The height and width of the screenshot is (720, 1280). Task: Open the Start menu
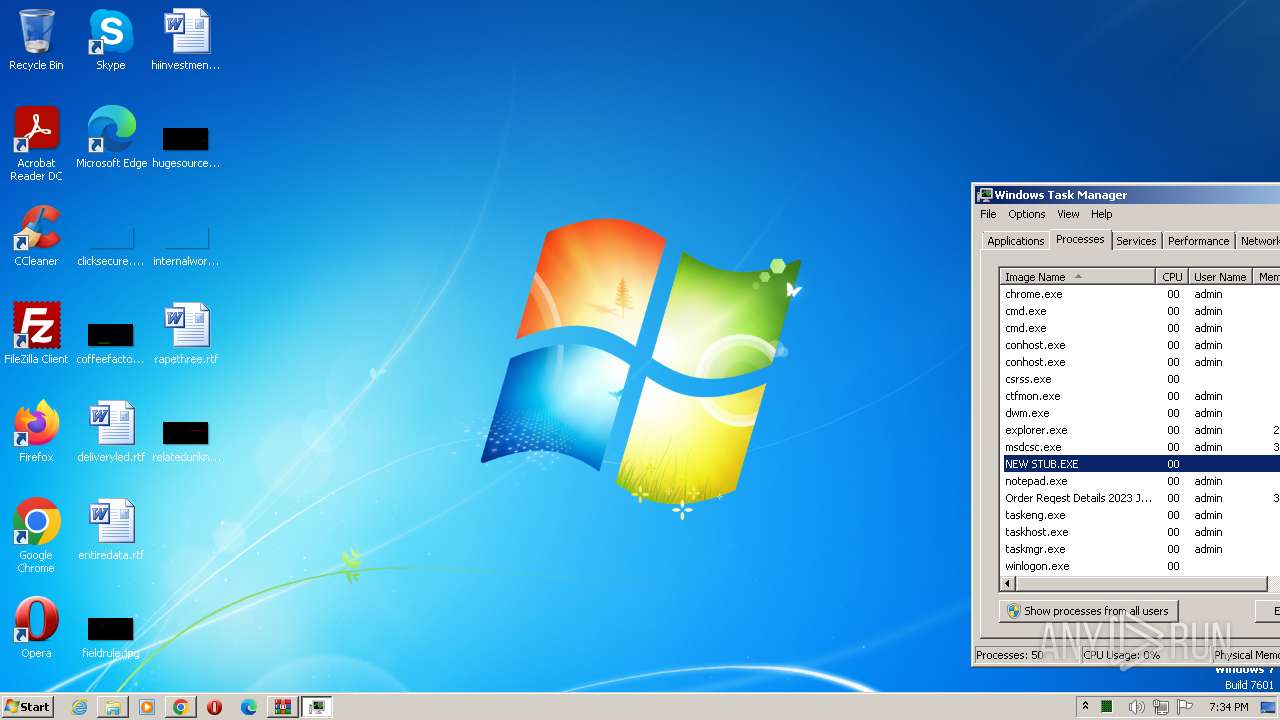click(x=28, y=707)
